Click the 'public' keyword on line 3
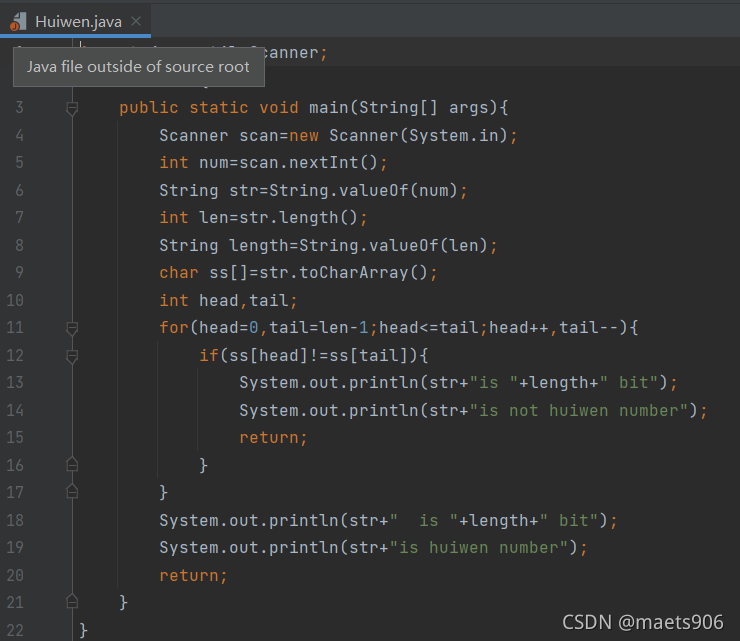This screenshot has height=641, width=740. (x=149, y=108)
